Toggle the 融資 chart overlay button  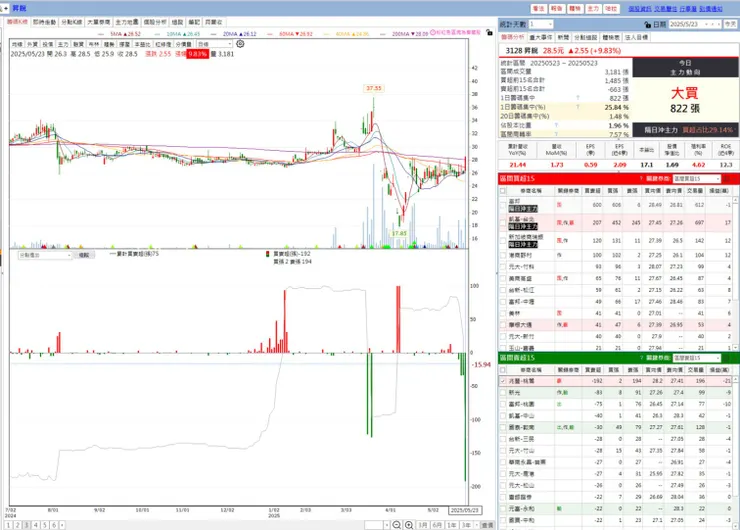(78, 44)
